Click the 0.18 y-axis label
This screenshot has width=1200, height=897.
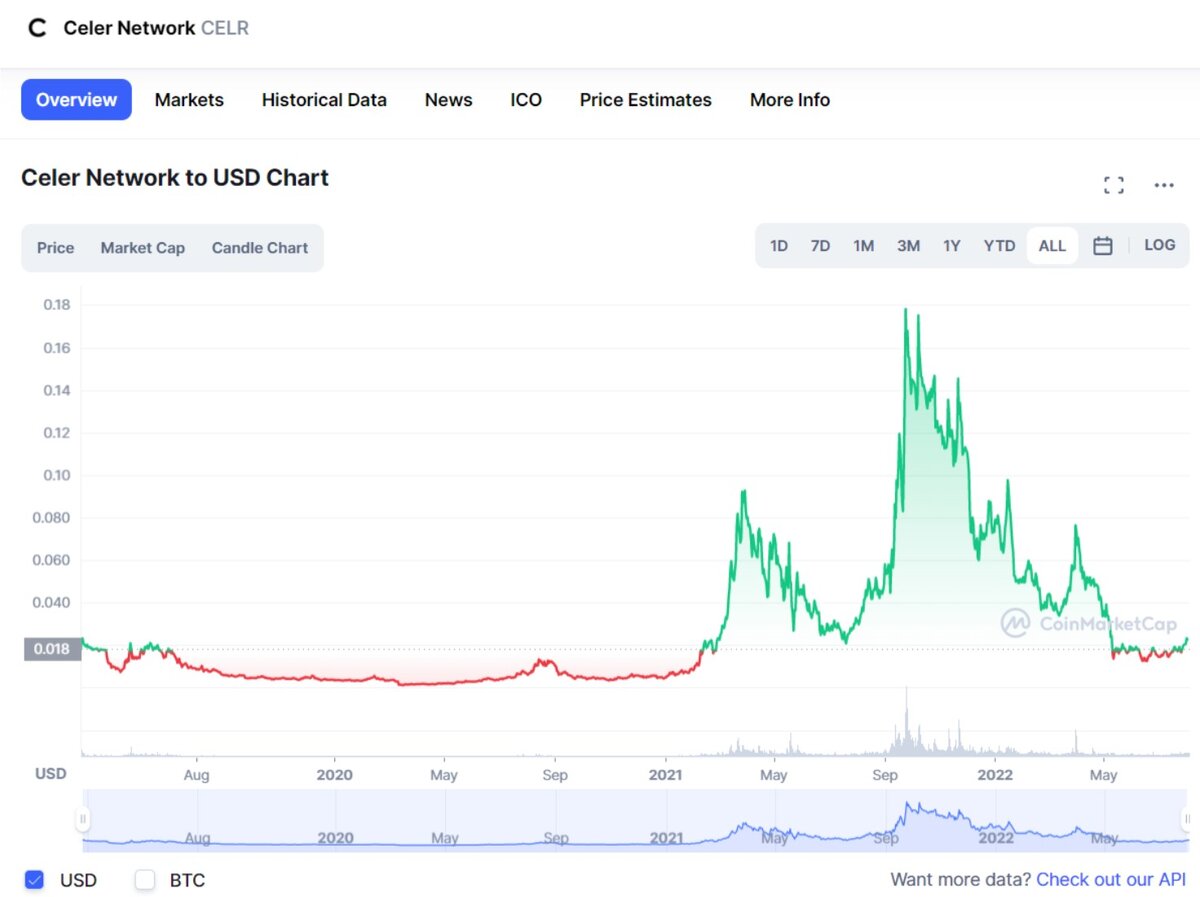pos(56,305)
